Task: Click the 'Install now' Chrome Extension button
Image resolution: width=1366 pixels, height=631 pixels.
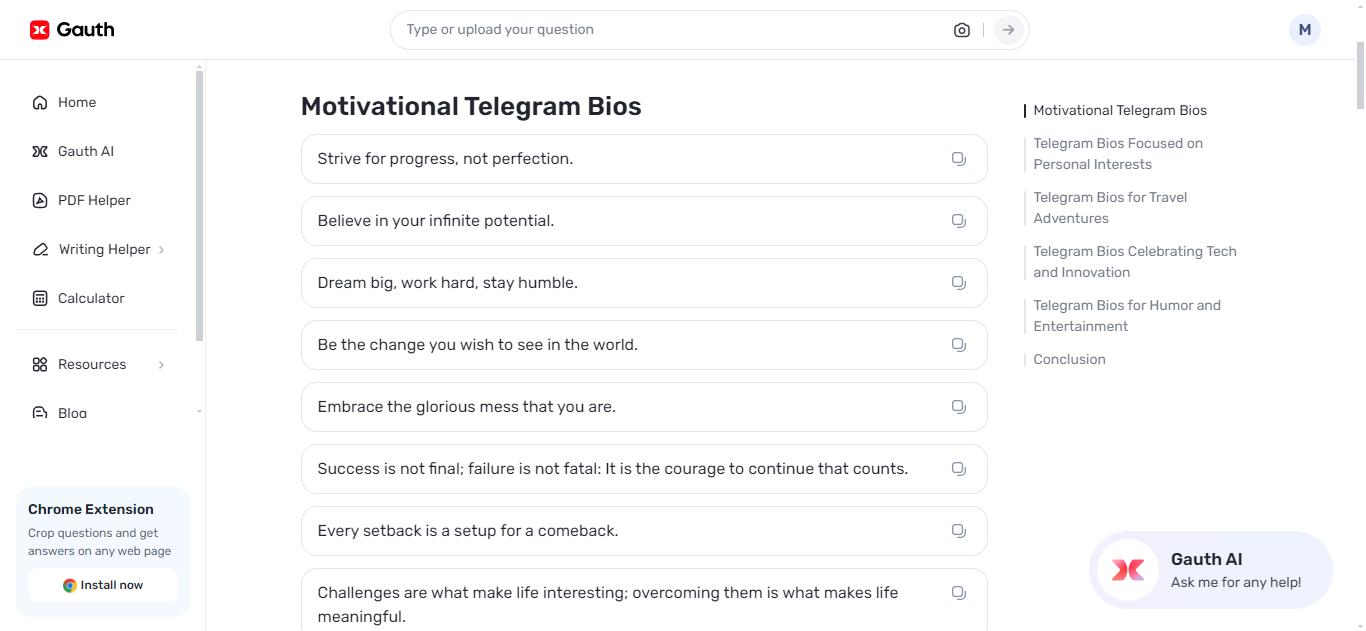Action: pyautogui.click(x=101, y=585)
